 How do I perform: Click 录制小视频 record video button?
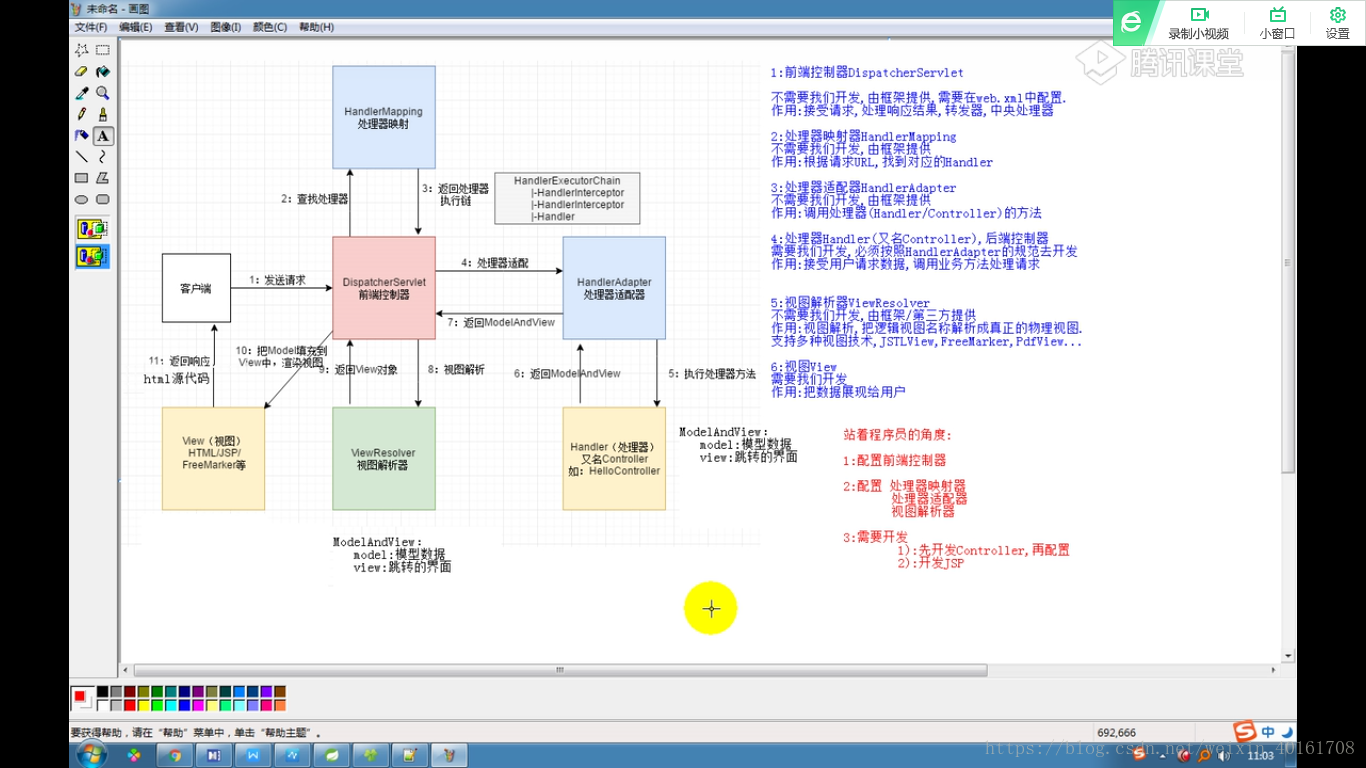click(x=1198, y=23)
